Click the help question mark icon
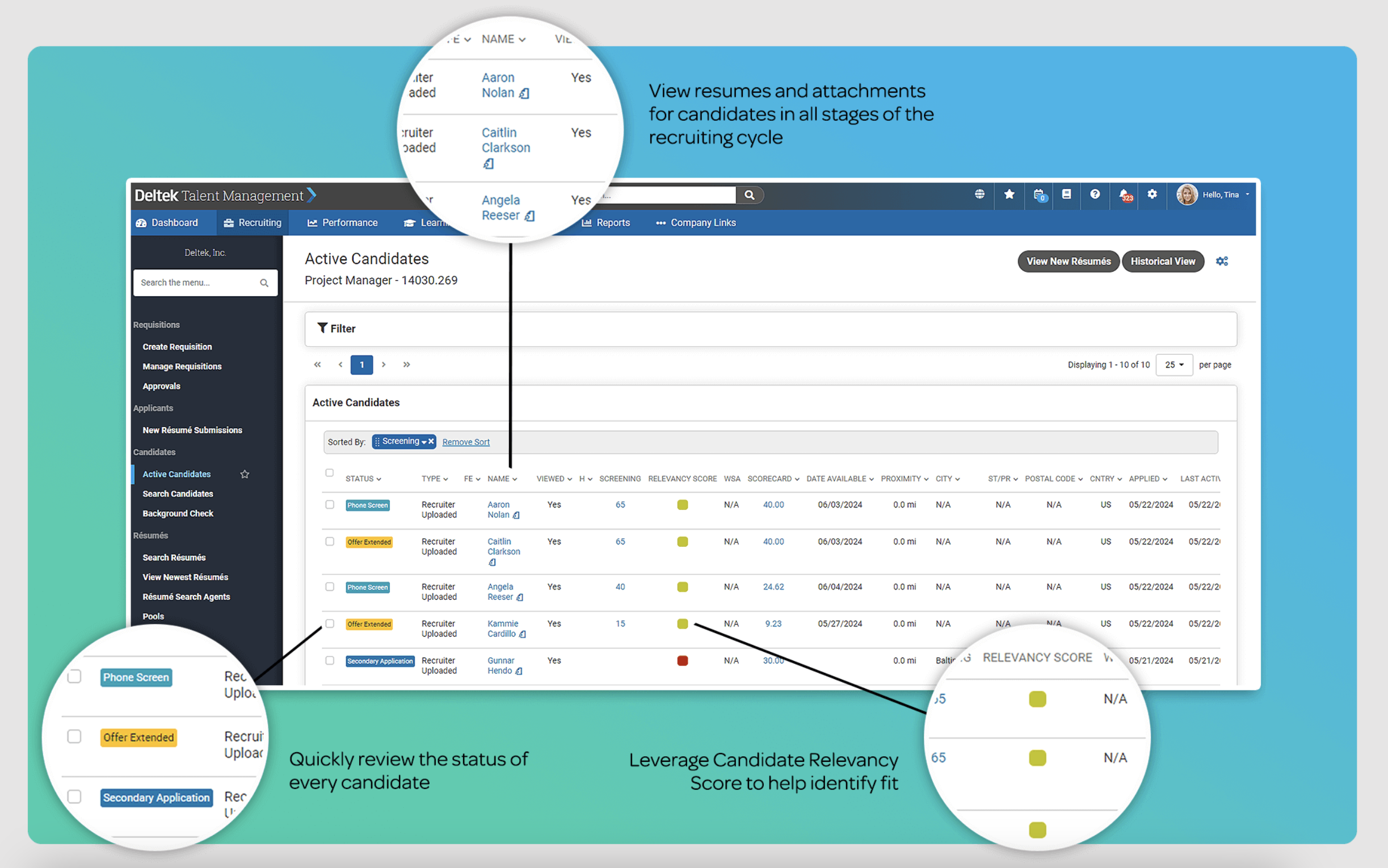 pyautogui.click(x=1095, y=194)
